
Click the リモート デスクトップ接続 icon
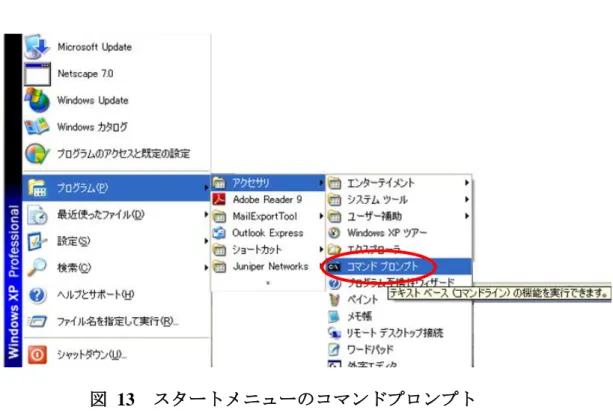pyautogui.click(x=334, y=333)
